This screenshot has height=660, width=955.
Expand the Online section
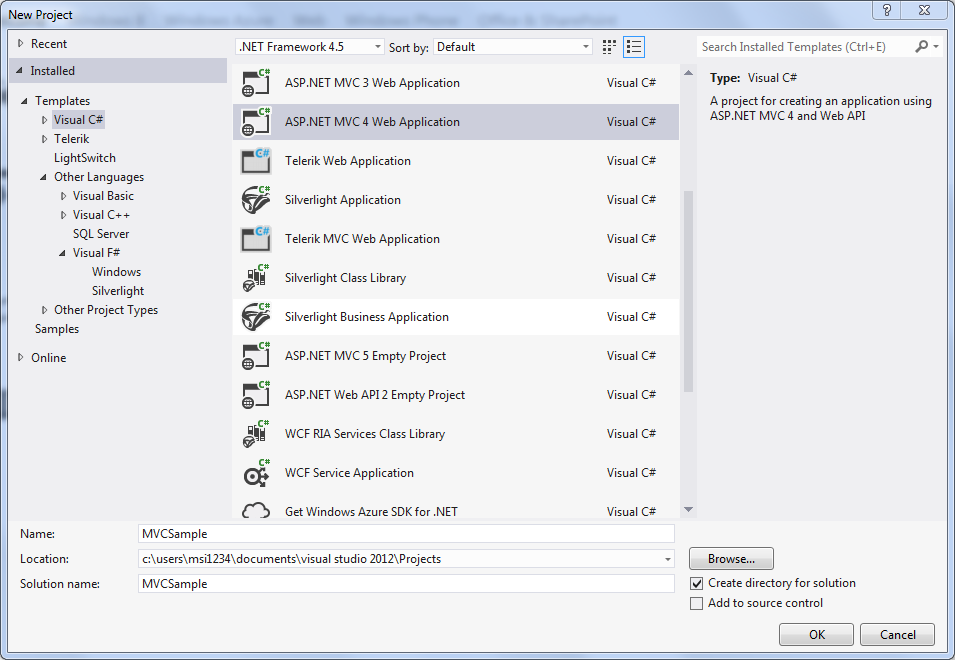pyautogui.click(x=21, y=357)
